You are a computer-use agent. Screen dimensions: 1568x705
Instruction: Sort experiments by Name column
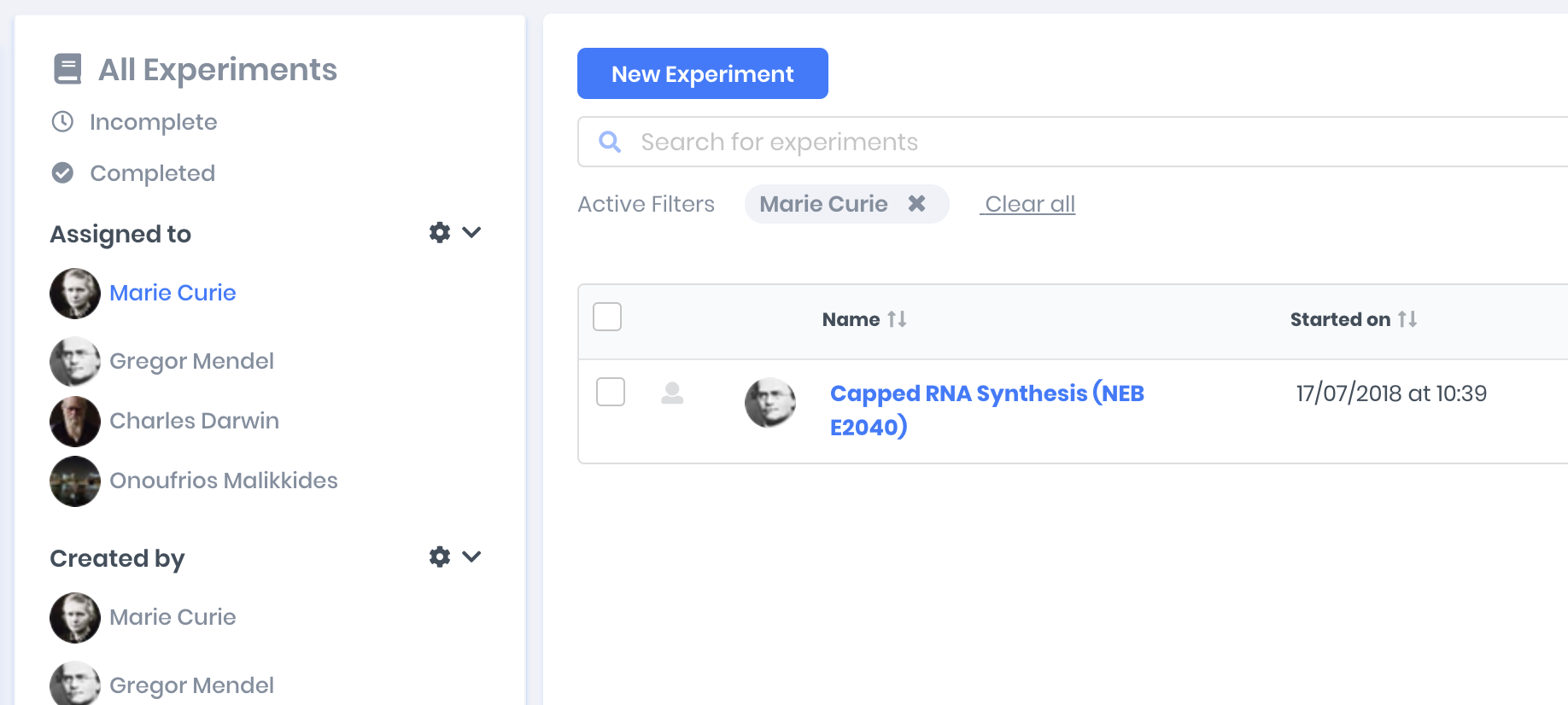(897, 319)
